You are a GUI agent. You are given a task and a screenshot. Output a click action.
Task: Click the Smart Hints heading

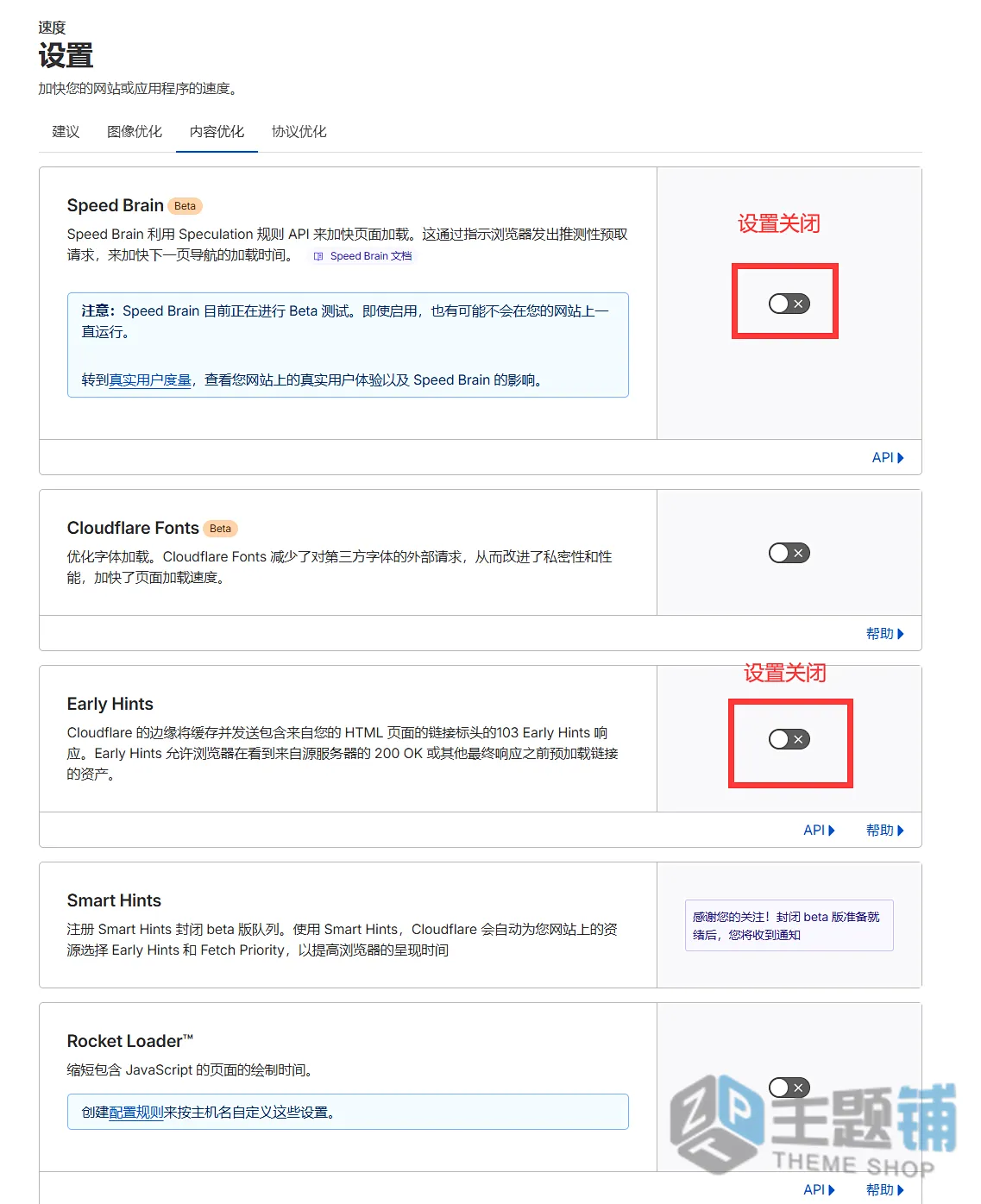coord(114,900)
